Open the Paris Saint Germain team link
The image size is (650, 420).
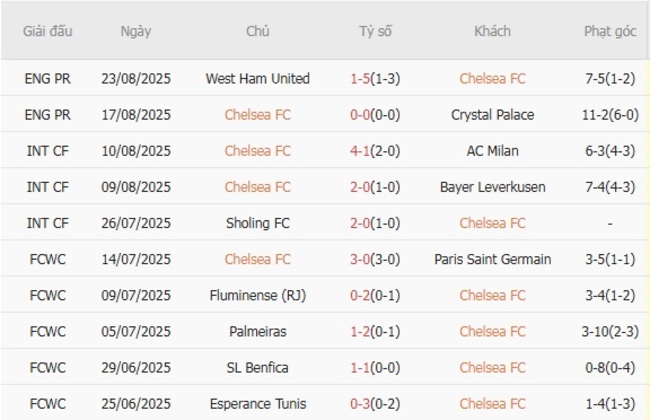(492, 259)
